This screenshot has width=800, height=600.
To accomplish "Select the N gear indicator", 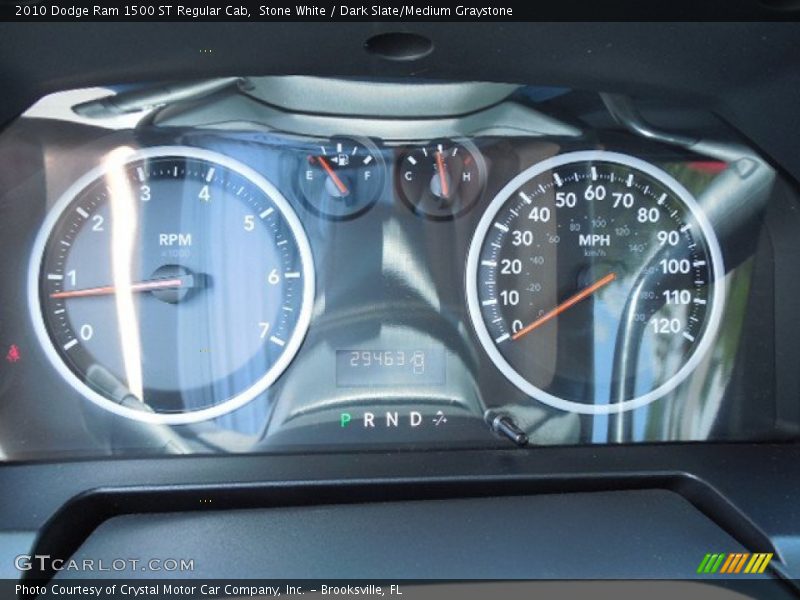I will (x=392, y=419).
